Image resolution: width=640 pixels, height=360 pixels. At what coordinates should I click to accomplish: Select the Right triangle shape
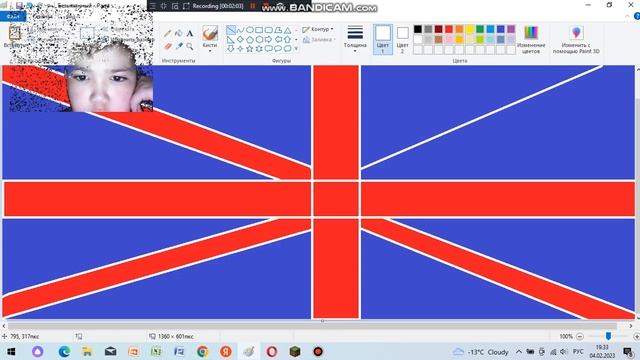click(231, 40)
